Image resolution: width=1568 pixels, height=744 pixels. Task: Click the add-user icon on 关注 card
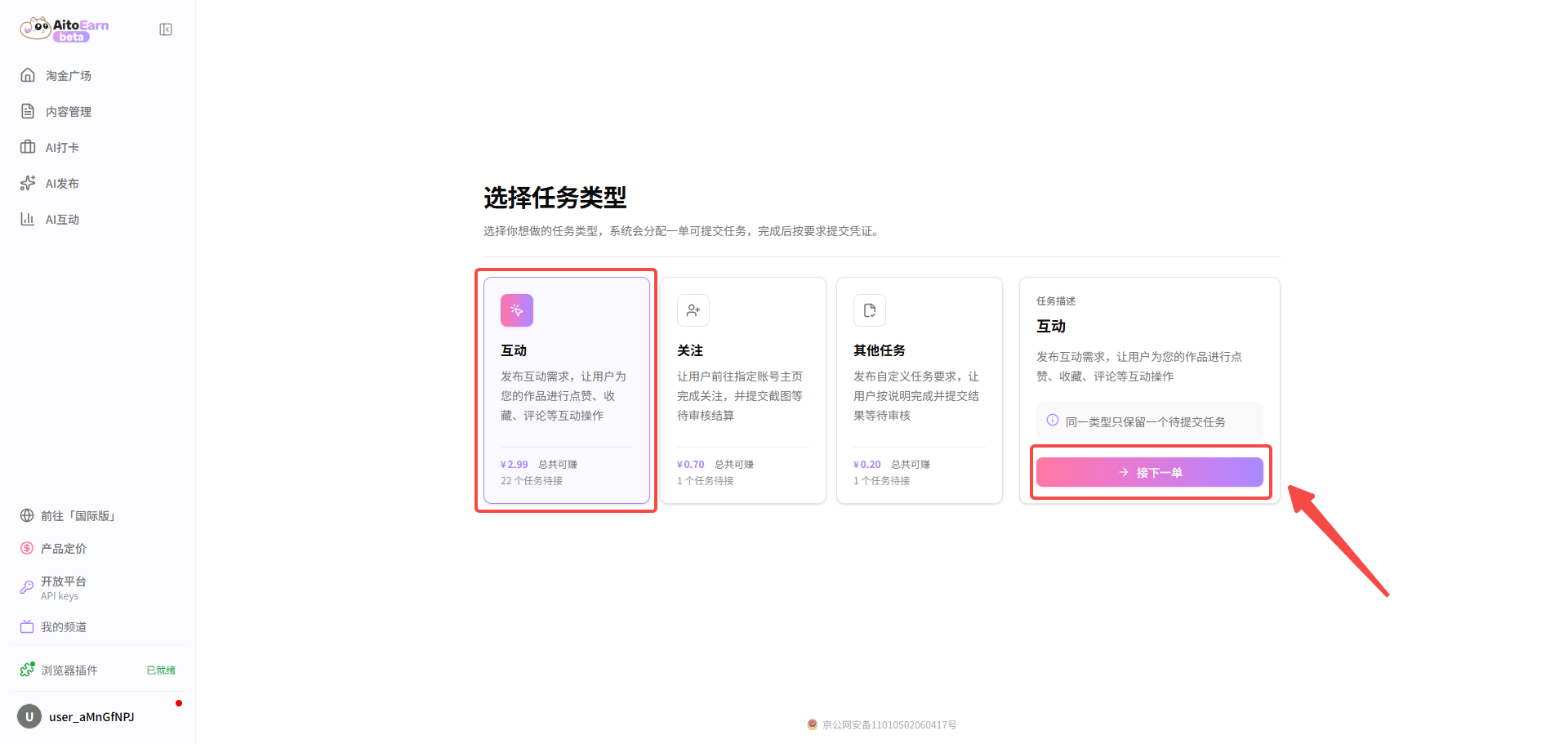693,310
